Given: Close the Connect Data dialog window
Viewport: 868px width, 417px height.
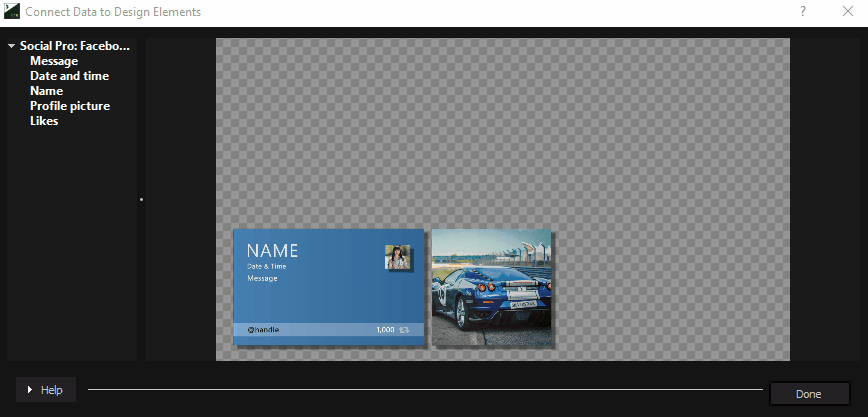Looking at the screenshot, I should pyautogui.click(x=847, y=12).
